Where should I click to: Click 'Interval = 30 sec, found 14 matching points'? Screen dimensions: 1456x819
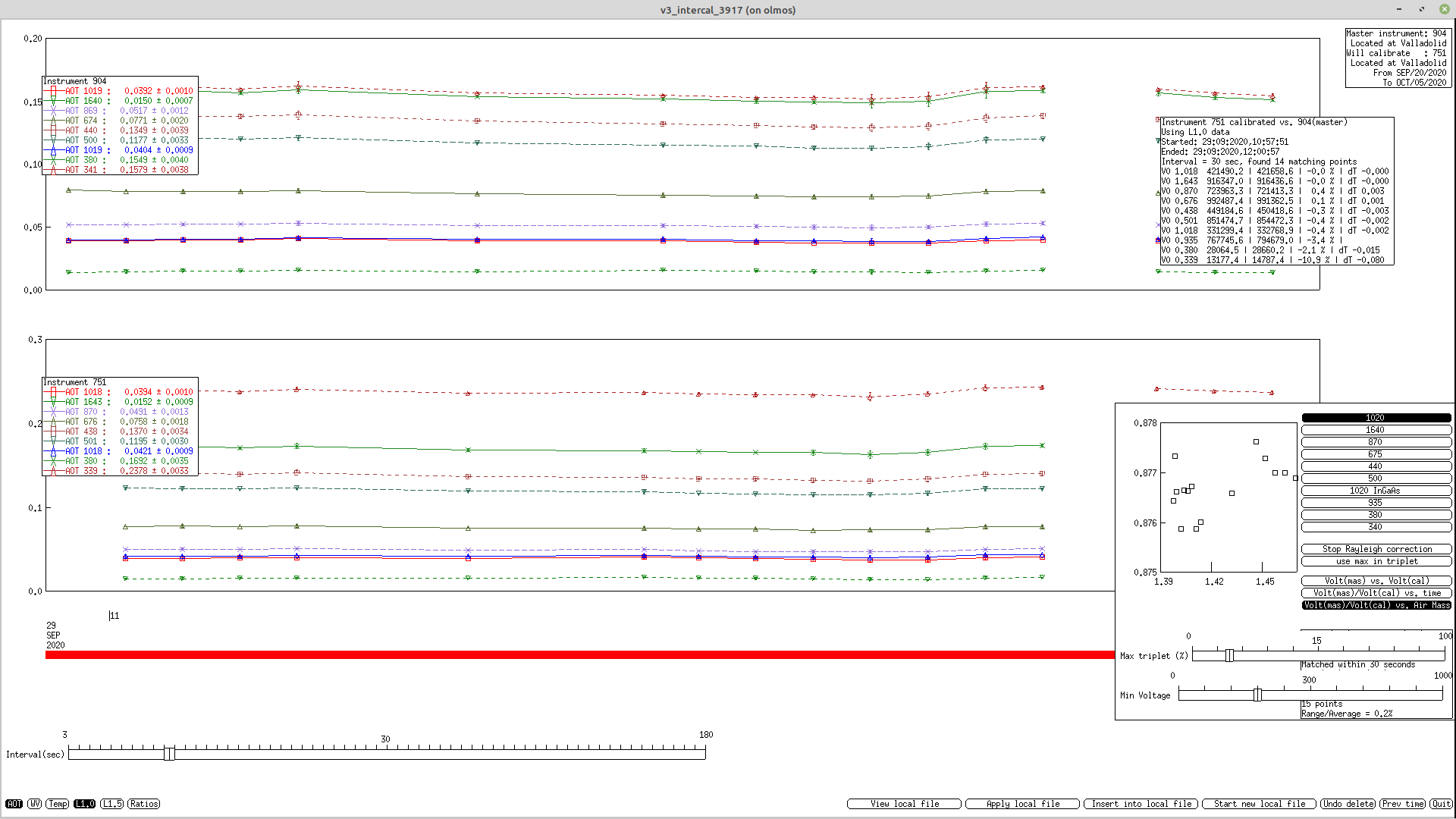click(x=1259, y=162)
